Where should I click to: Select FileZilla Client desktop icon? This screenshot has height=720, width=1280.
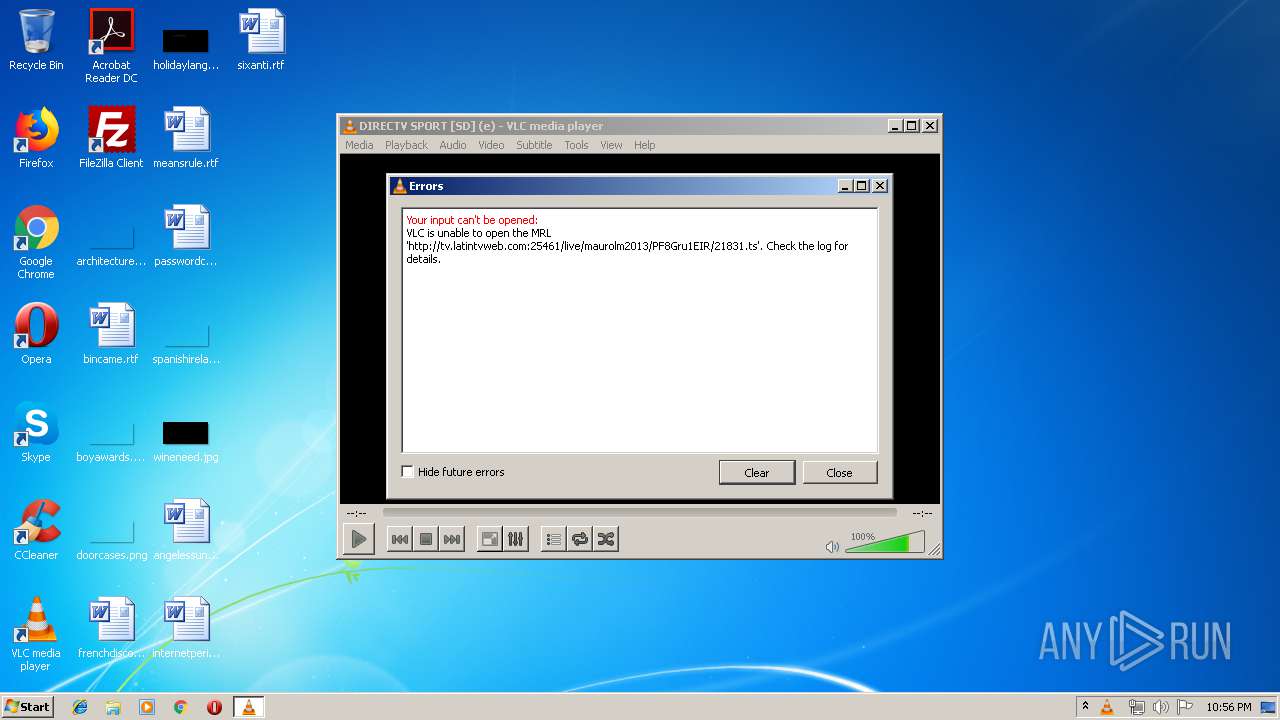click(111, 138)
